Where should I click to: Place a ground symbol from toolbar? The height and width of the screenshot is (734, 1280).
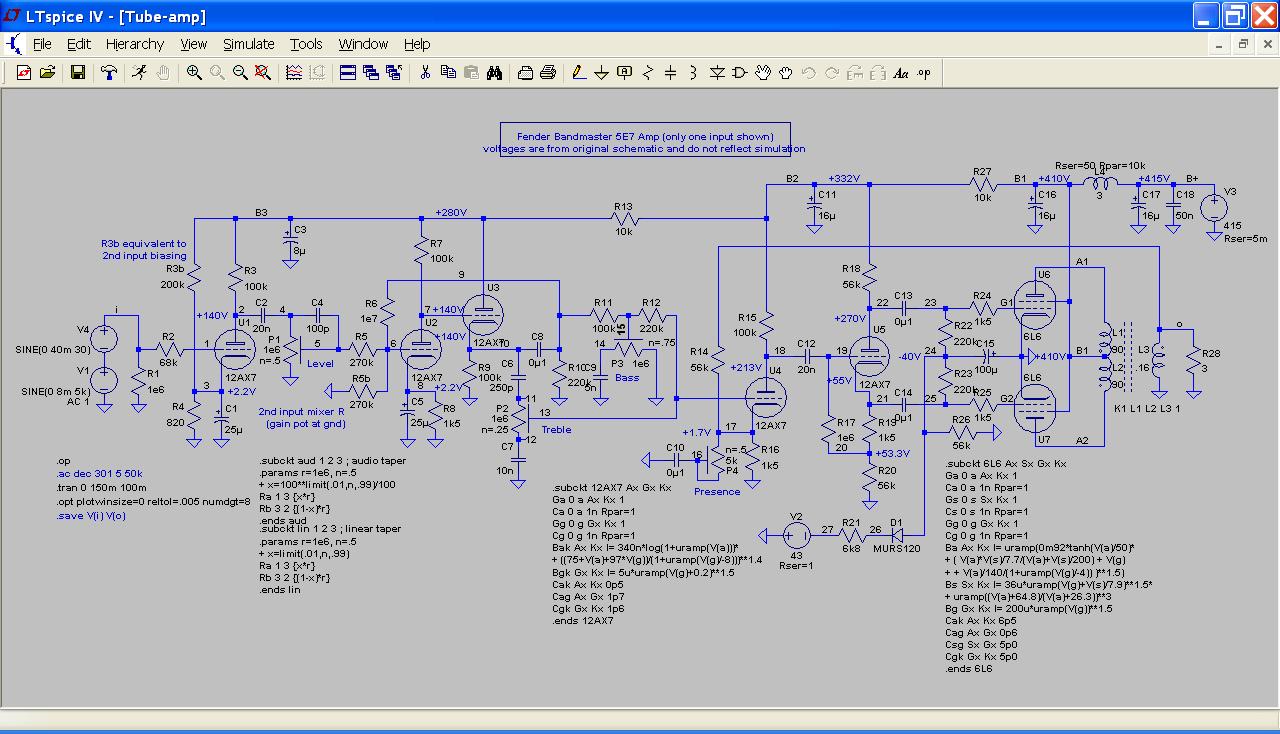pos(602,73)
